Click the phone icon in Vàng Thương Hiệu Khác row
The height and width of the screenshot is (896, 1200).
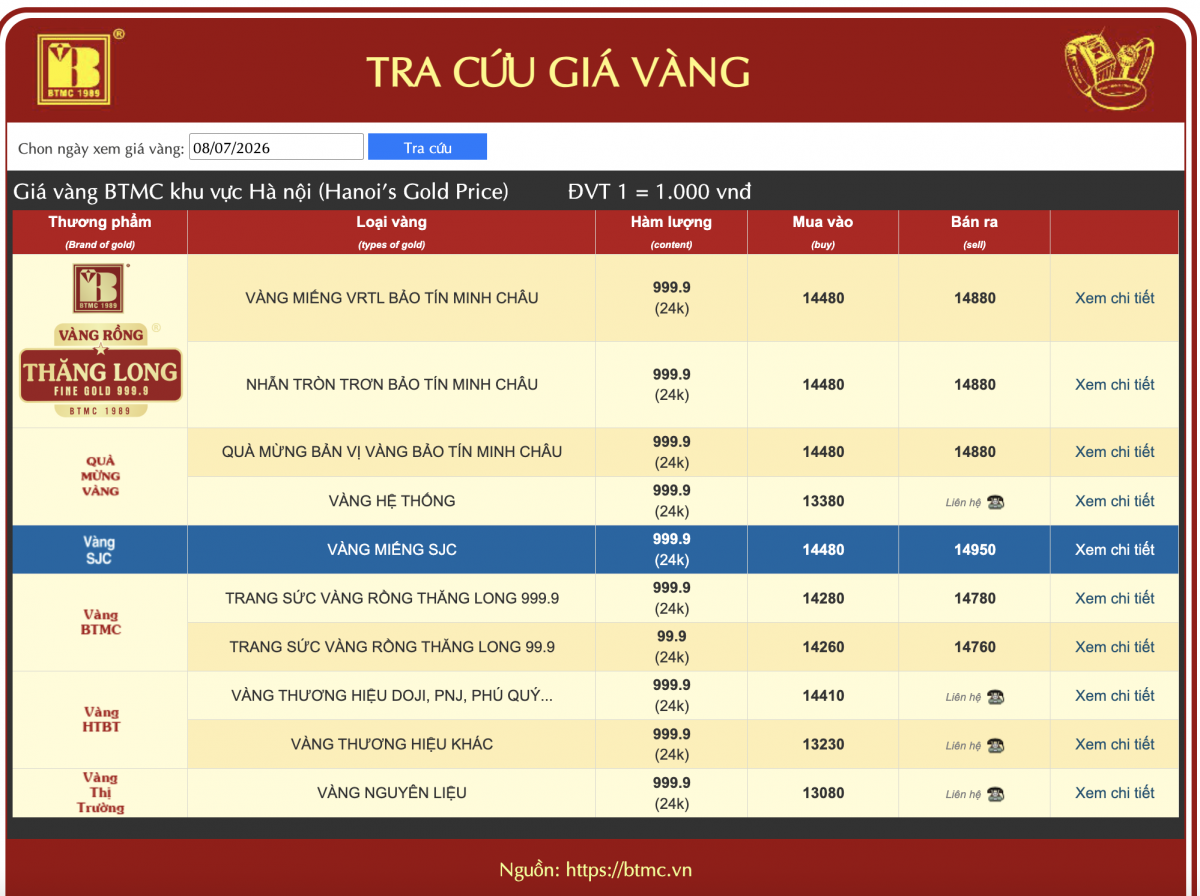[x=995, y=746]
